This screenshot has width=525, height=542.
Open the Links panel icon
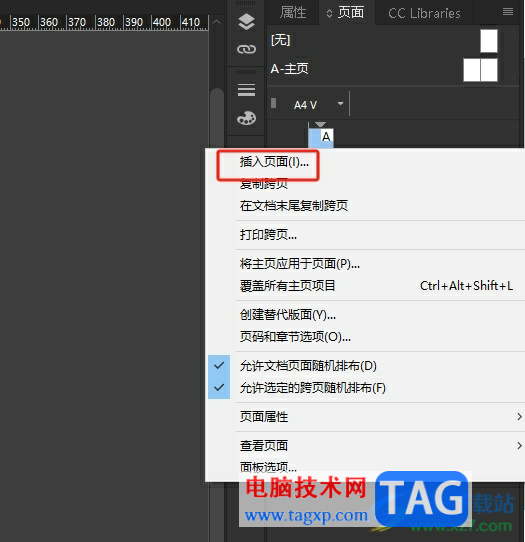tap(246, 49)
